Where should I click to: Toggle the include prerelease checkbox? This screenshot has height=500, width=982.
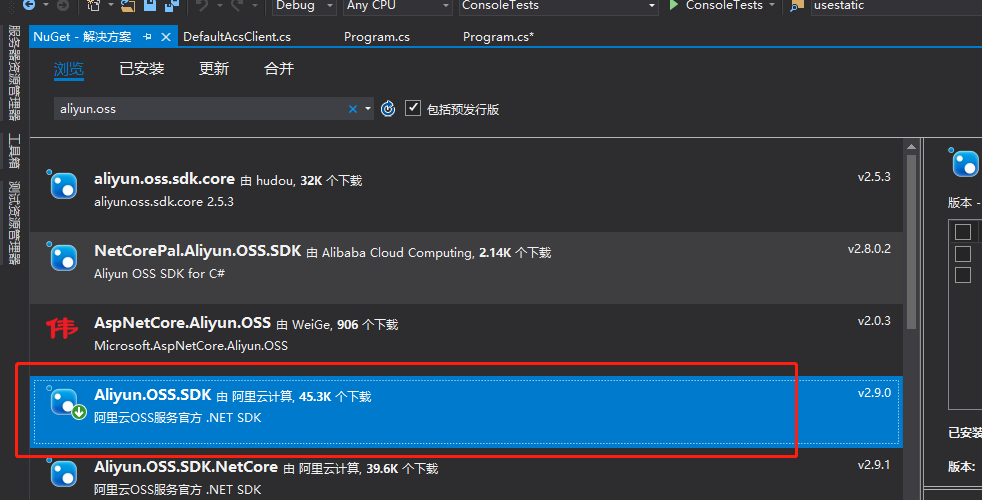[413, 108]
